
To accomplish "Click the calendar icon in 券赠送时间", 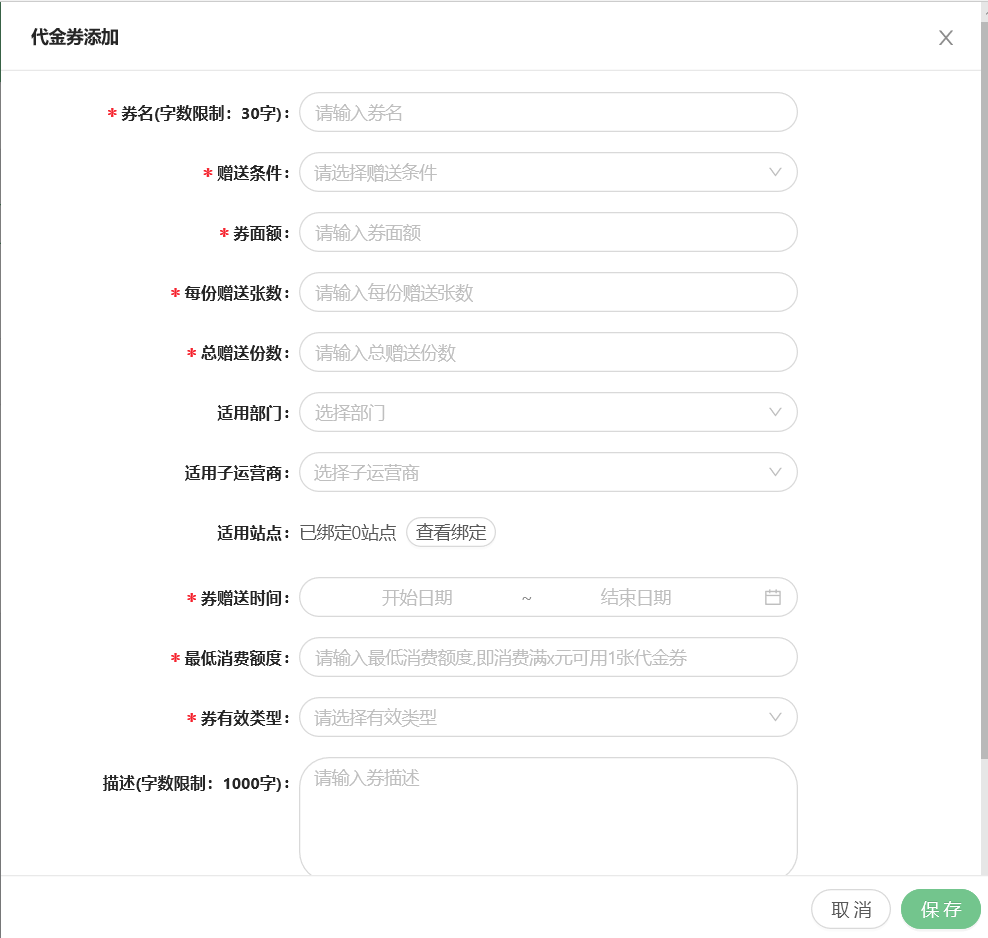I will click(x=772, y=597).
